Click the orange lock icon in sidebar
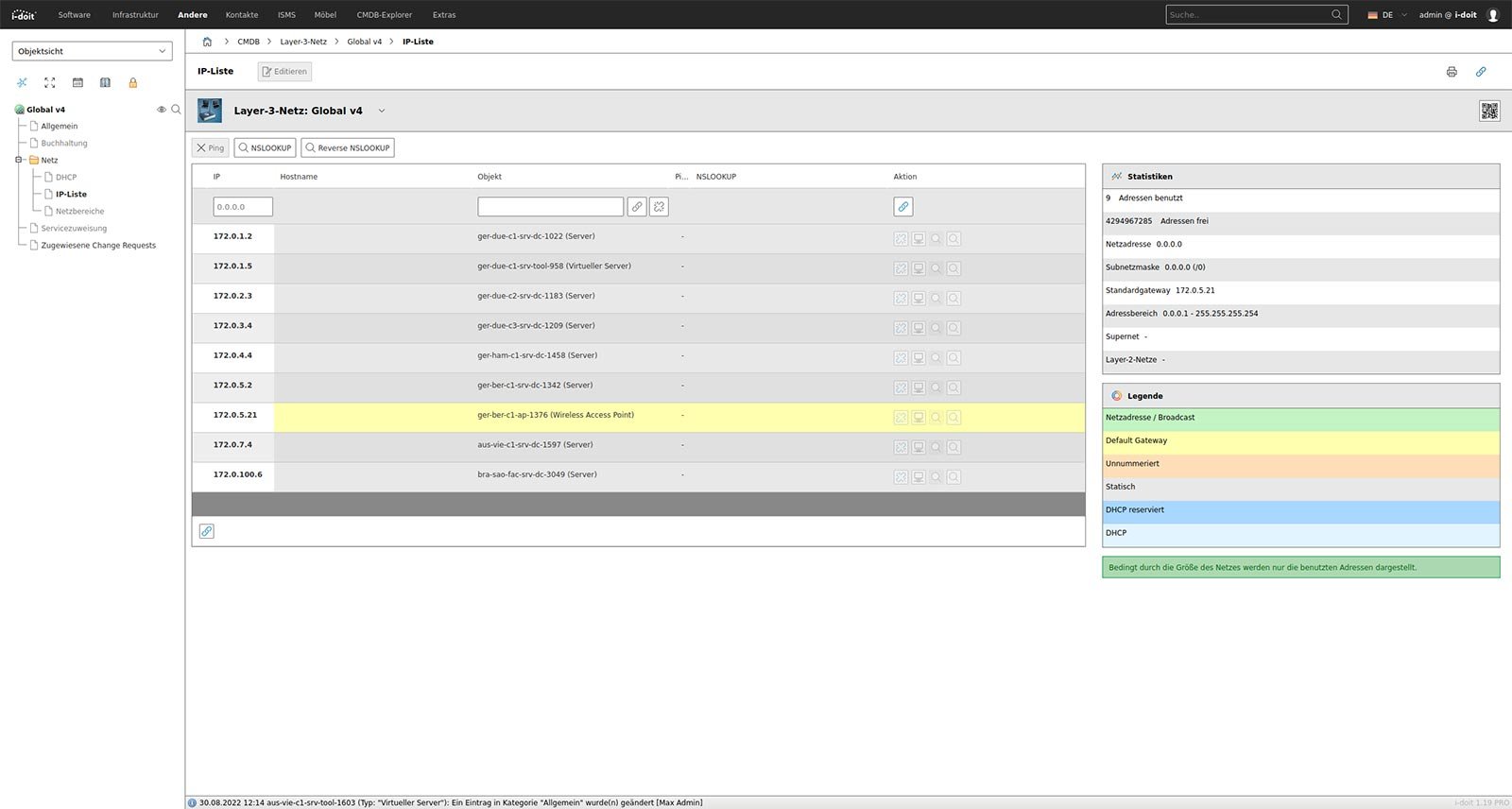Viewport: 1512px width, 809px height. 133,83
